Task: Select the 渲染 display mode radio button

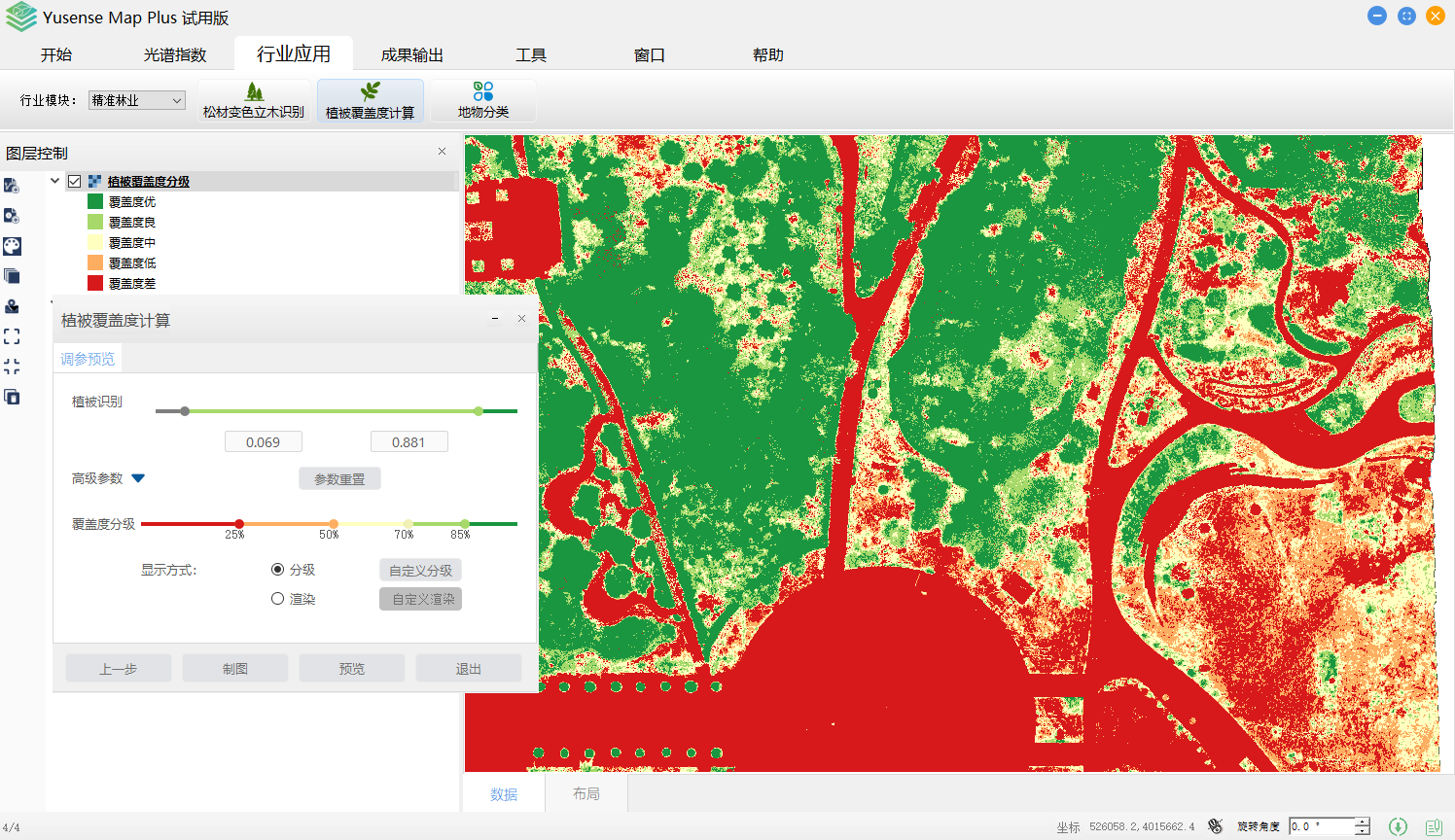Action: click(277, 599)
